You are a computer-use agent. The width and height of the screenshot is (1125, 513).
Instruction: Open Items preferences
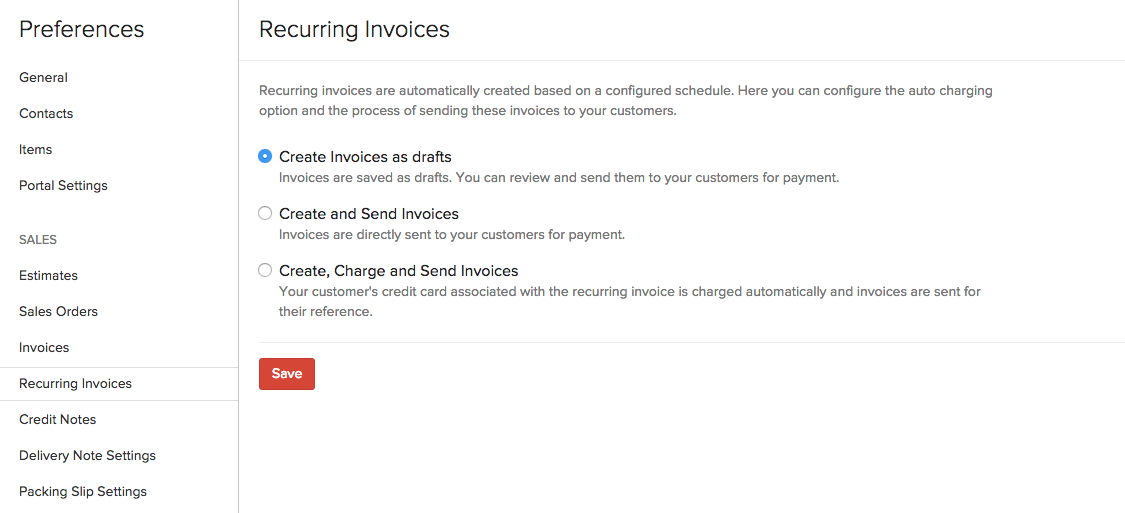tap(35, 149)
